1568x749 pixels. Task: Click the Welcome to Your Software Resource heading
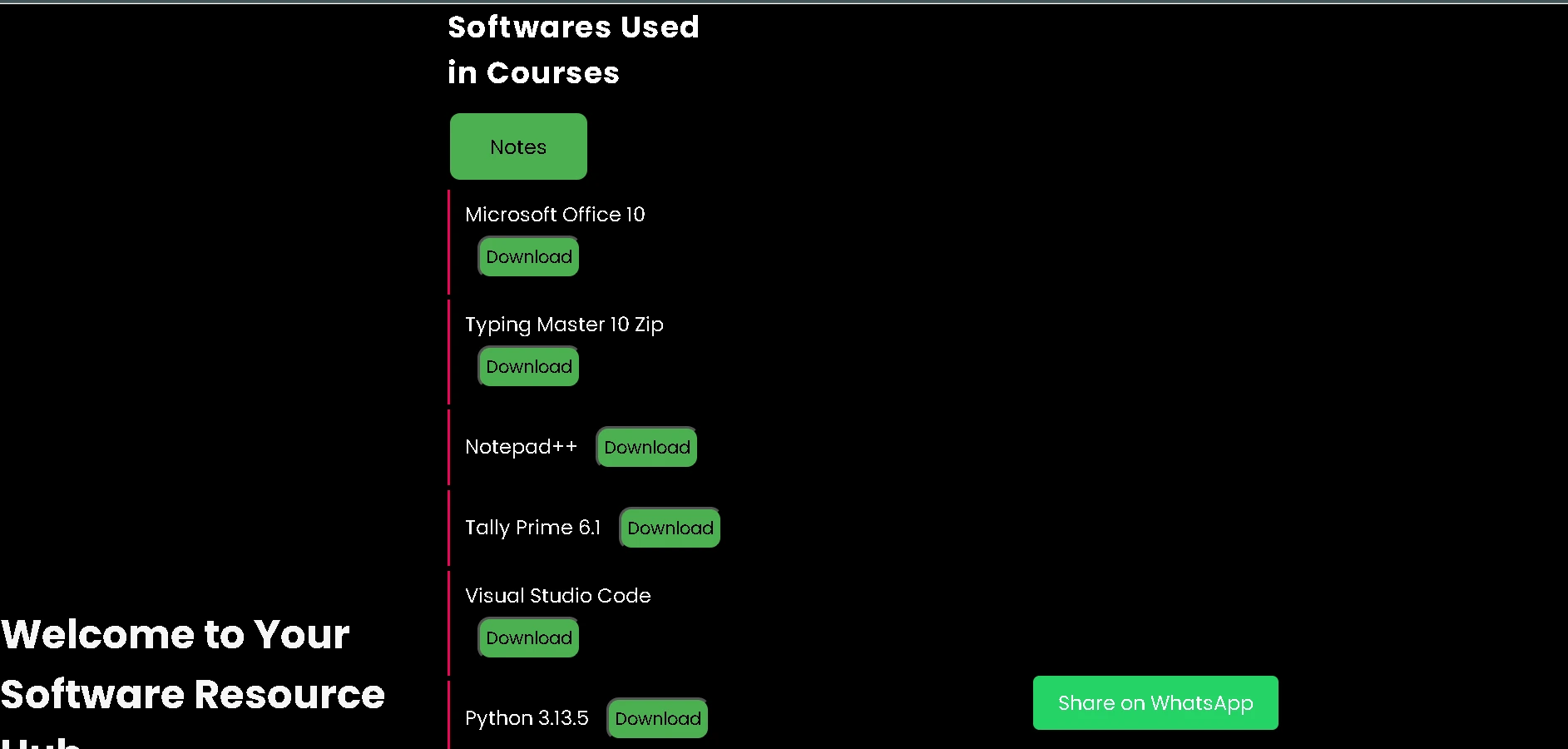[192, 664]
